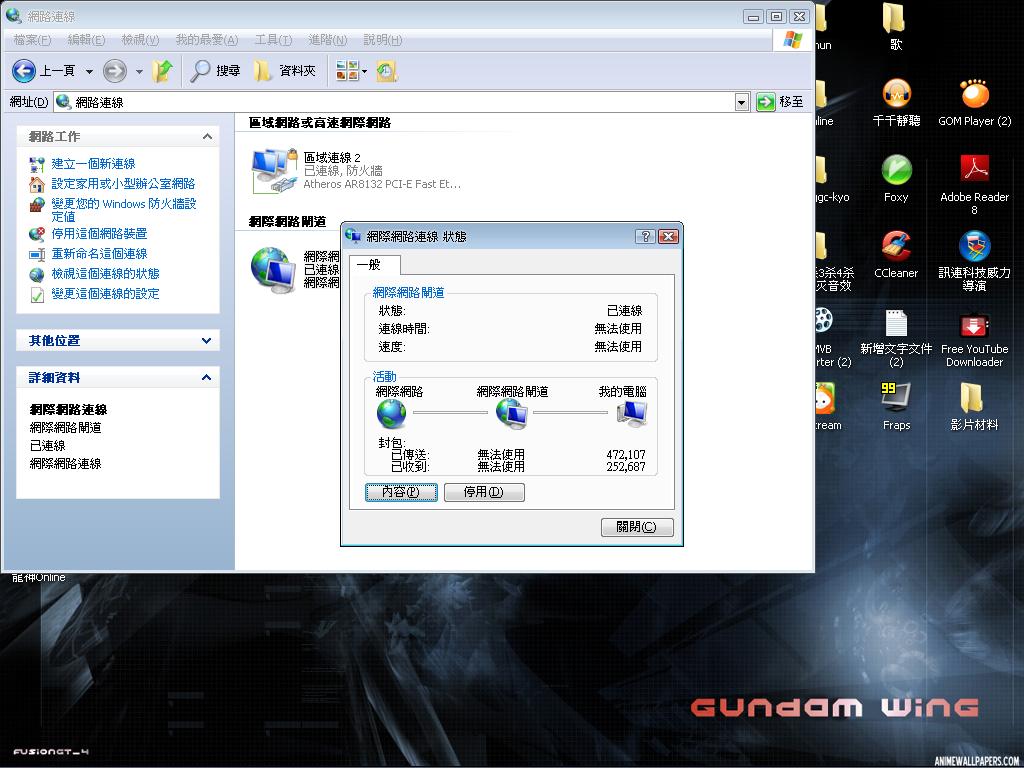Open the CCleaner desktop icon

click(x=896, y=247)
